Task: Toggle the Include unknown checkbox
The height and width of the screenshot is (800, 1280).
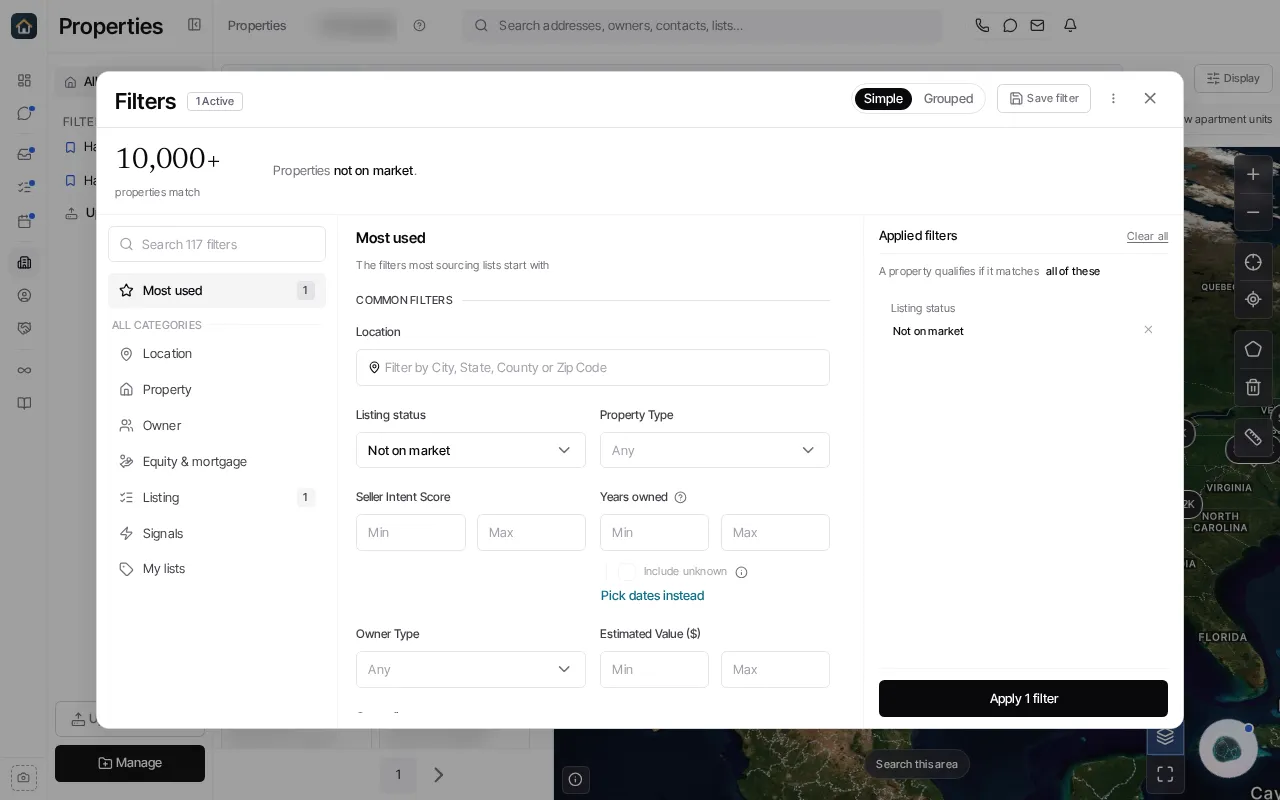Action: 626,572
